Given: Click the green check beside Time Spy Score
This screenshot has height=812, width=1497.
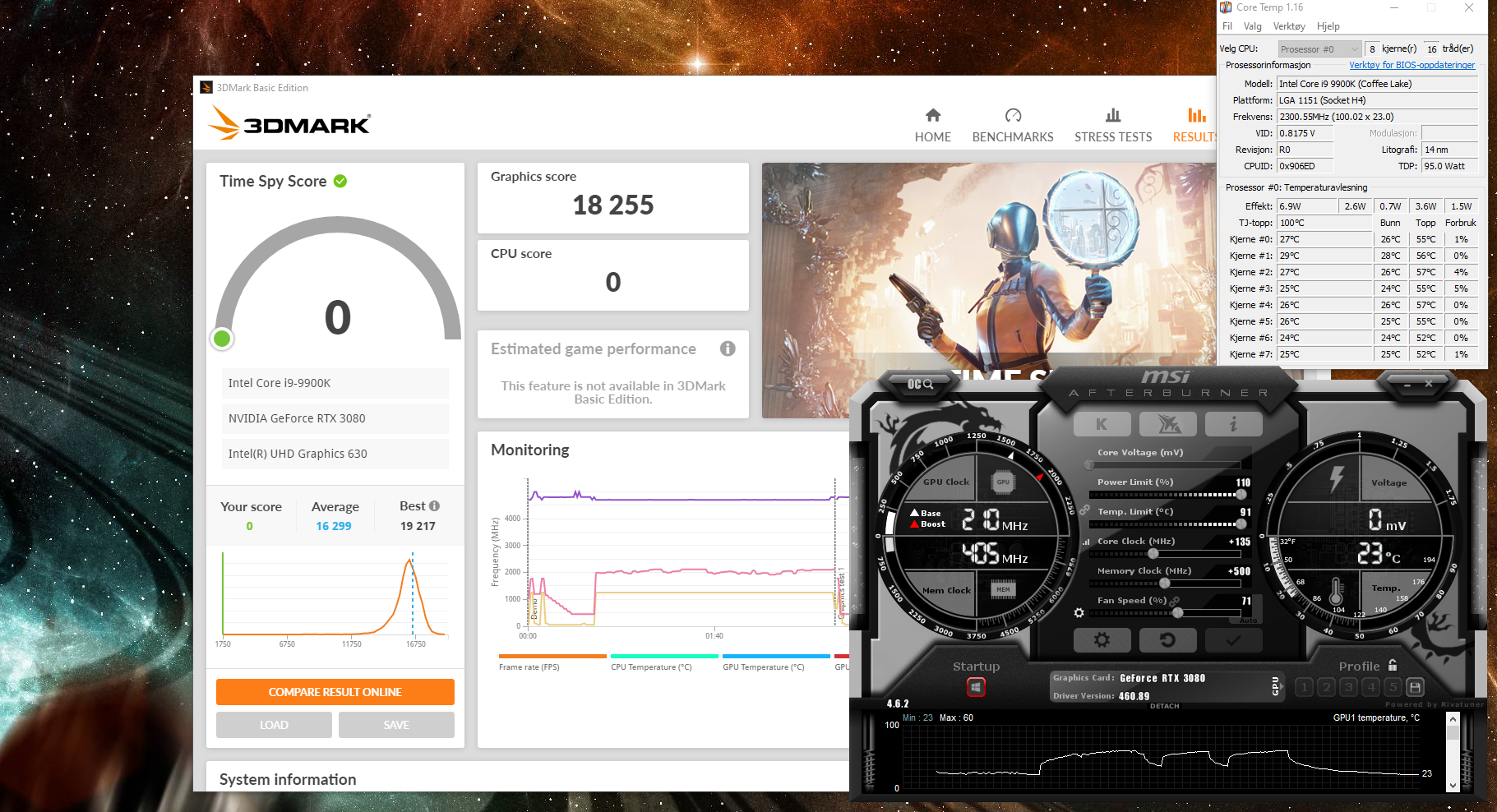Looking at the screenshot, I should [340, 181].
